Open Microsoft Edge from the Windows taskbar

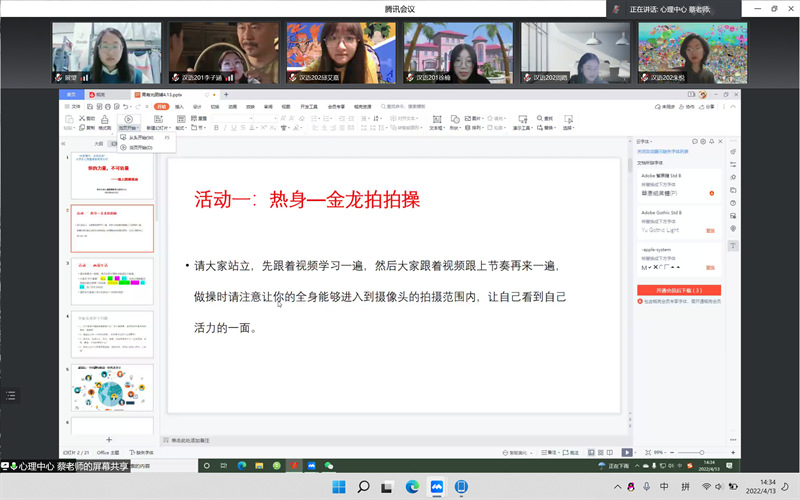pyautogui.click(x=412, y=487)
